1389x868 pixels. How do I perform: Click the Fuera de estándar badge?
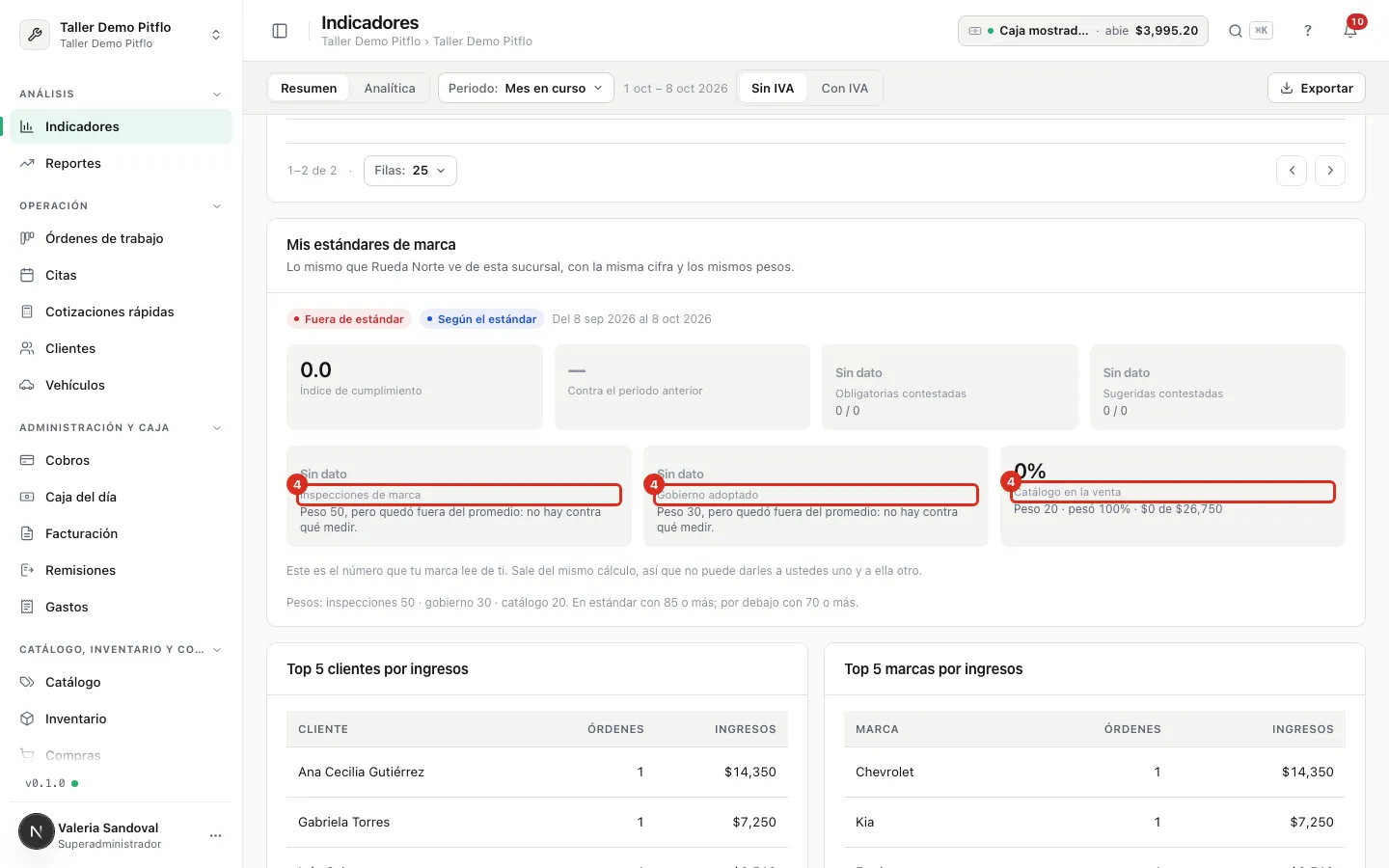[349, 319]
